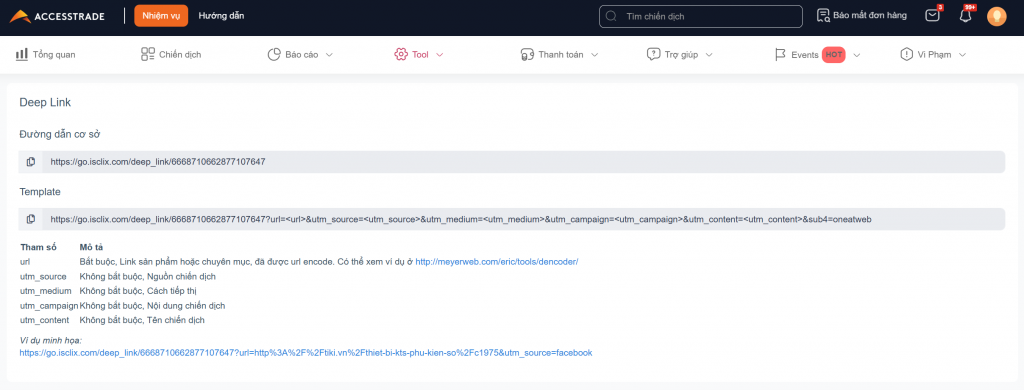Click the Tổng quan chart icon
This screenshot has height=390, width=1024.
point(22,54)
